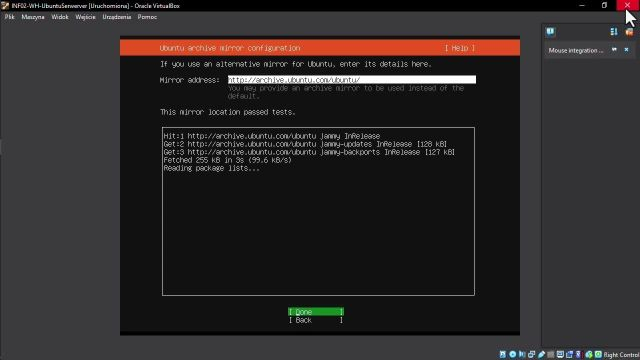Expand the Mouse integration message details
640x360 pixels.
(x=614, y=50)
